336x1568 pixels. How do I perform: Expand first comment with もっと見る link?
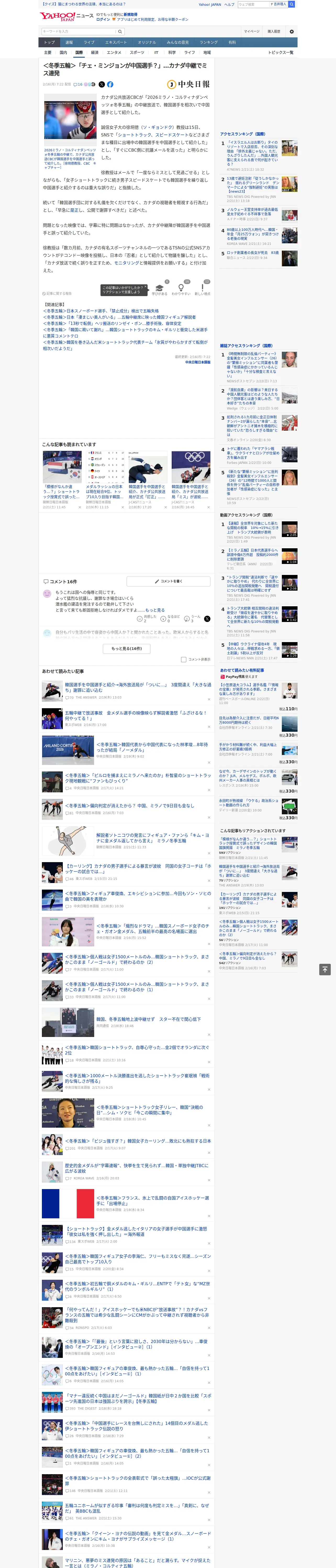155,610
